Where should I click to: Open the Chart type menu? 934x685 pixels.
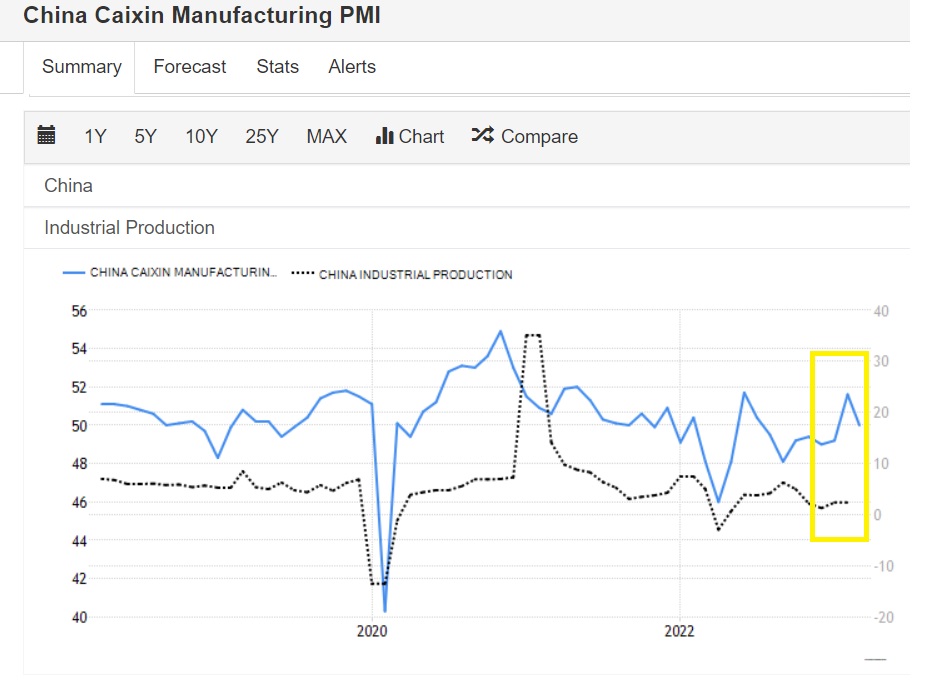pyautogui.click(x=410, y=136)
